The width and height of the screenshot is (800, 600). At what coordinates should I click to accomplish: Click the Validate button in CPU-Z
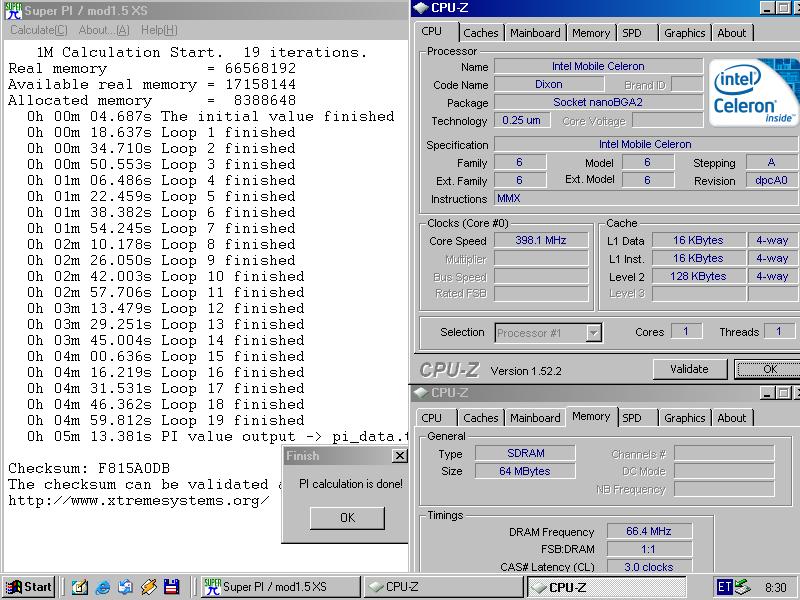tap(689, 369)
